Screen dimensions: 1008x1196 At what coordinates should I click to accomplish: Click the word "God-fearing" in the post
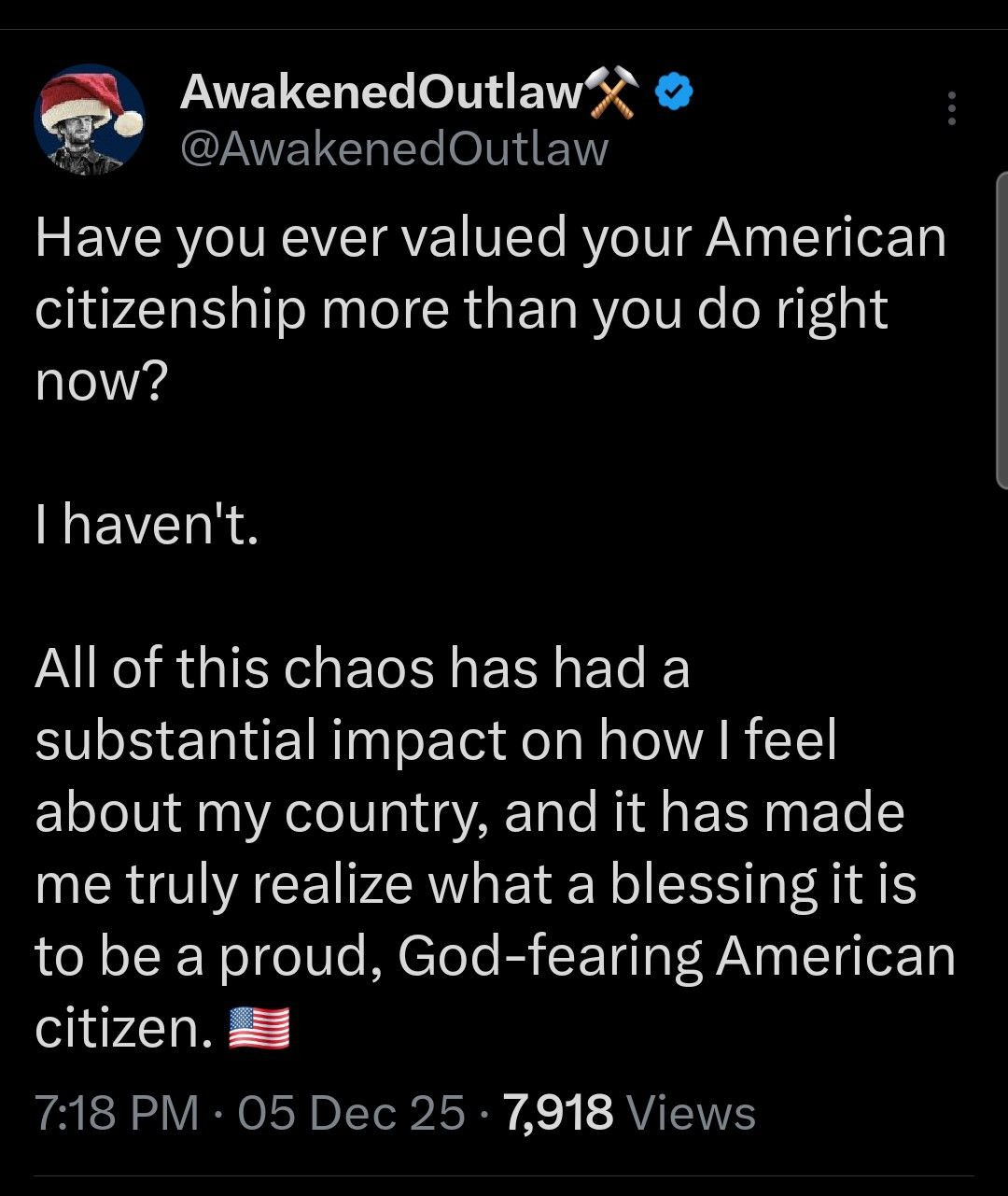[x=551, y=956]
